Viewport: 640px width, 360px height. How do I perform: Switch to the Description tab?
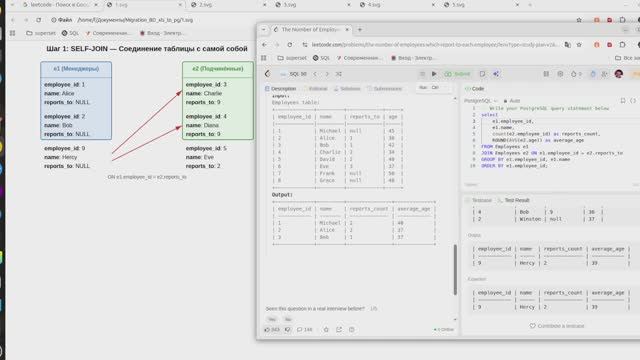tap(280, 89)
